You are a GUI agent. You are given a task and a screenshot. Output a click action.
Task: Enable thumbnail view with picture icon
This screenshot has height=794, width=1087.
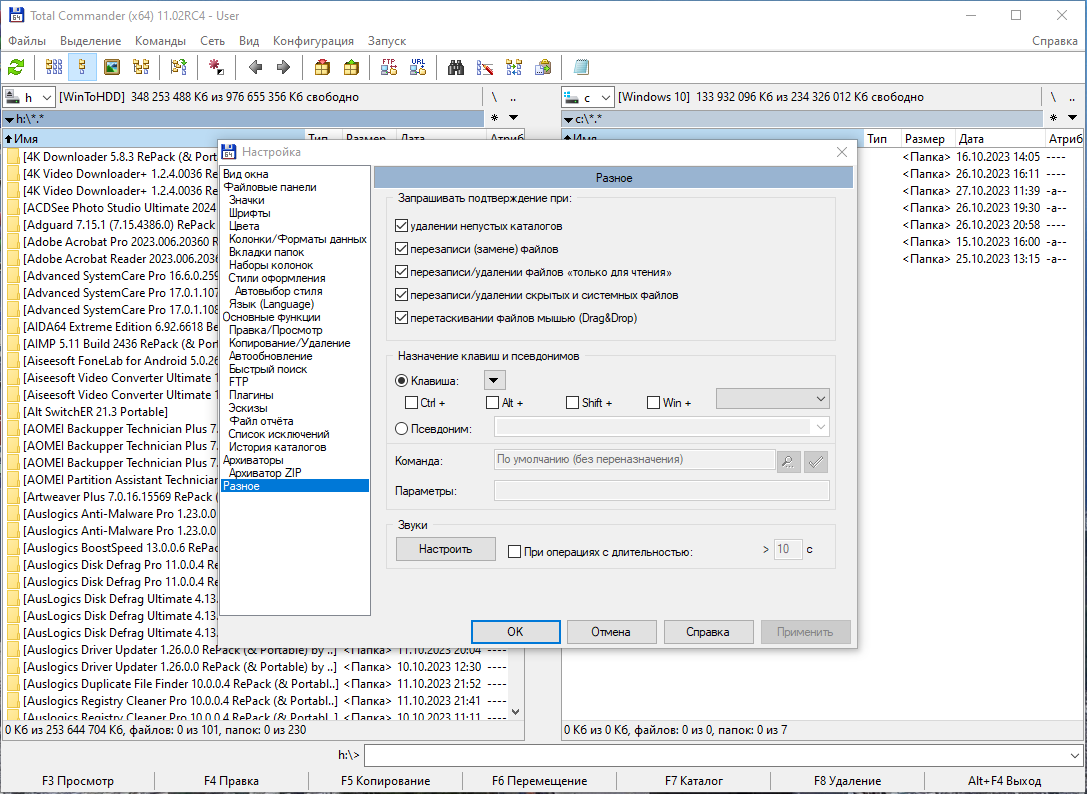click(112, 67)
